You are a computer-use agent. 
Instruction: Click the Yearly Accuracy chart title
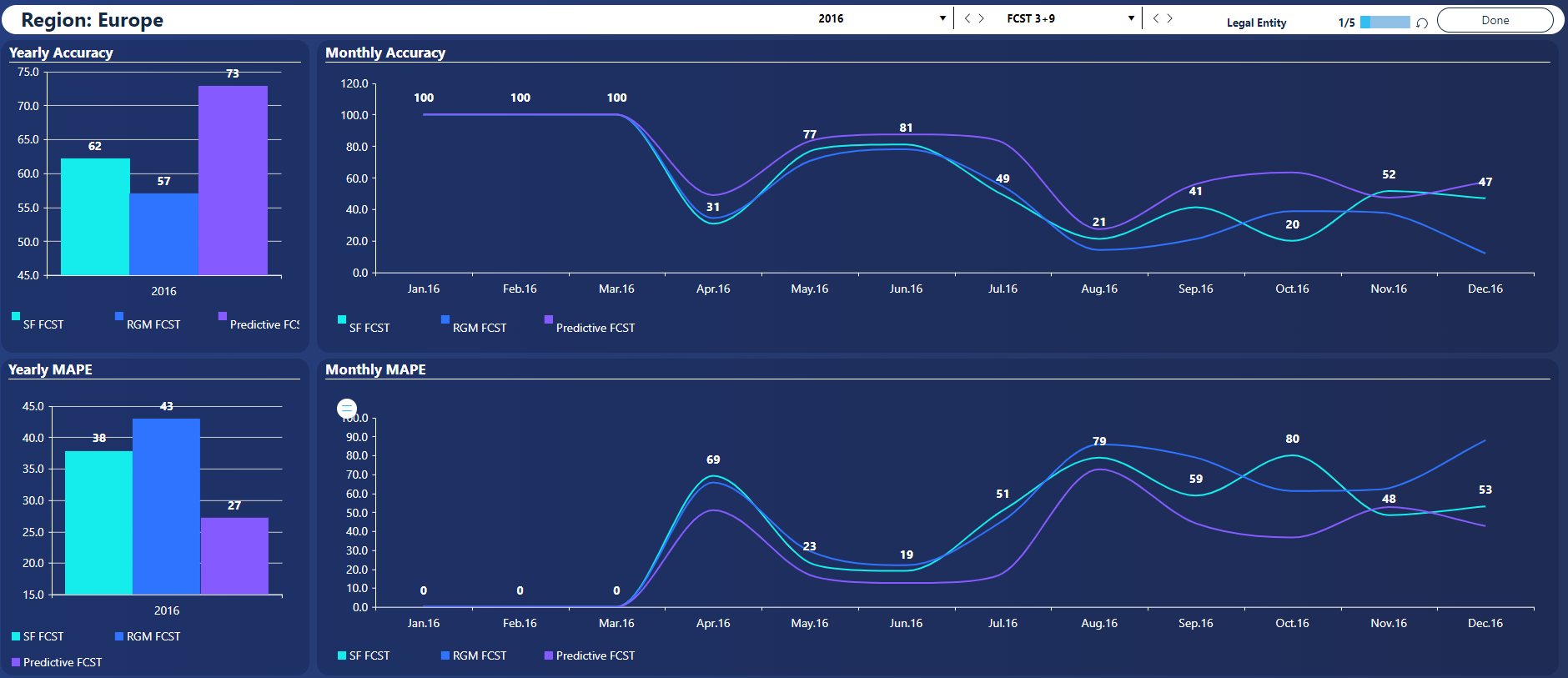click(x=61, y=53)
